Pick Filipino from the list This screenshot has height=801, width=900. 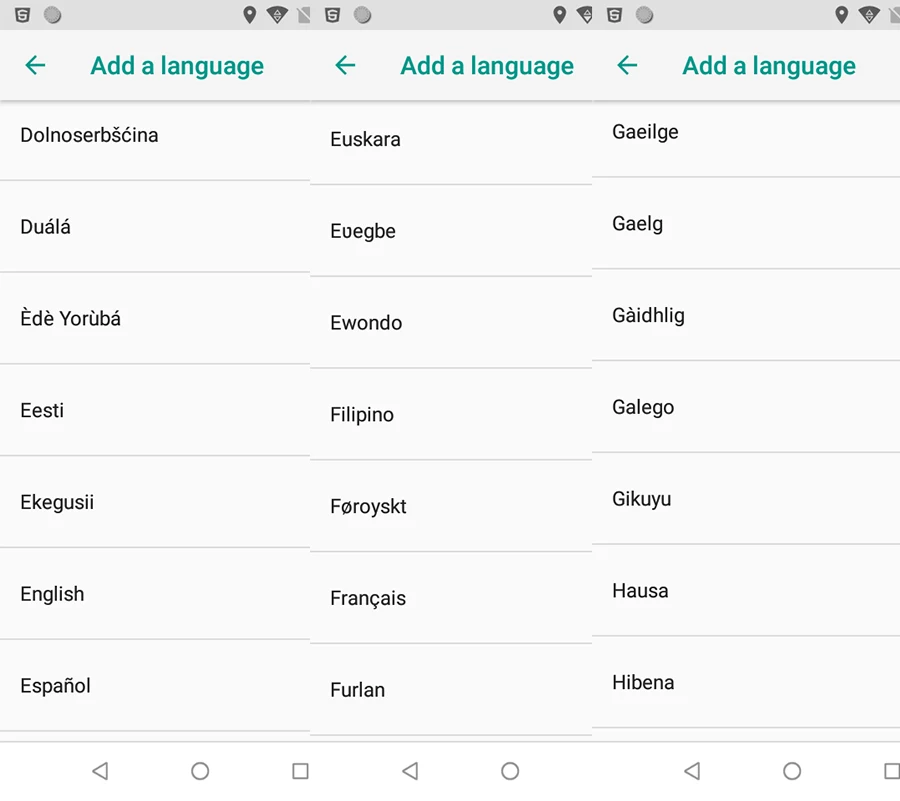451,414
